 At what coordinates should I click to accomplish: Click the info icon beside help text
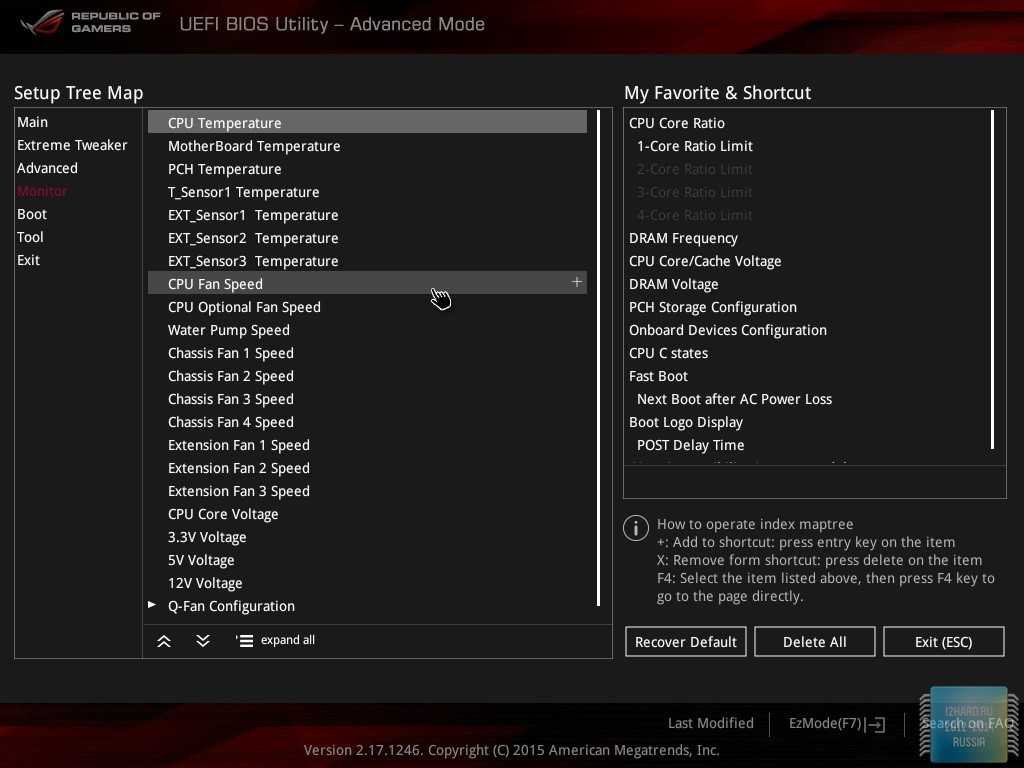[x=636, y=528]
